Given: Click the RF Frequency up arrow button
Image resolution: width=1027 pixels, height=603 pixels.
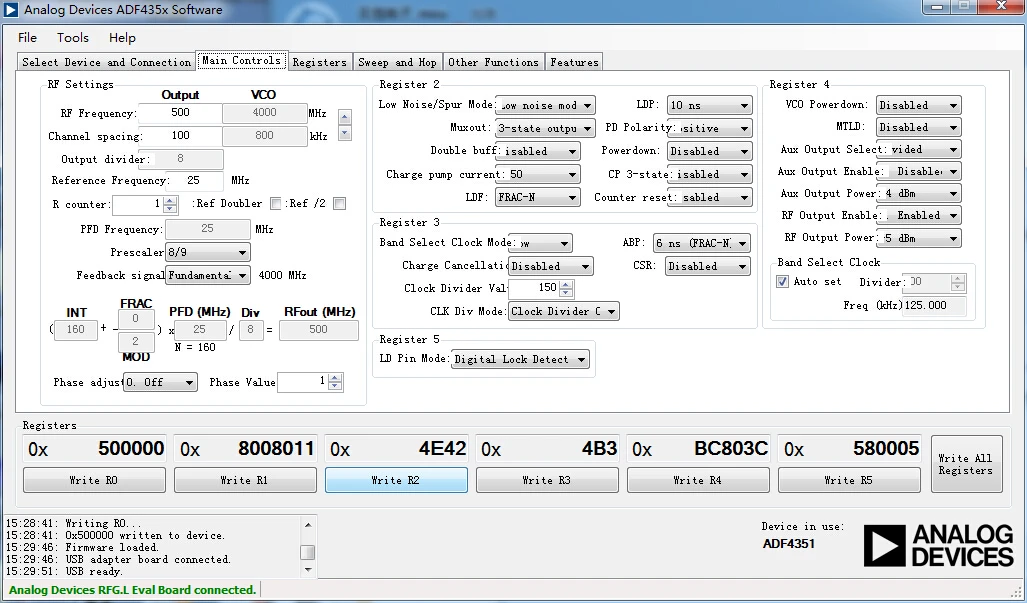Looking at the screenshot, I should pyautogui.click(x=345, y=117).
